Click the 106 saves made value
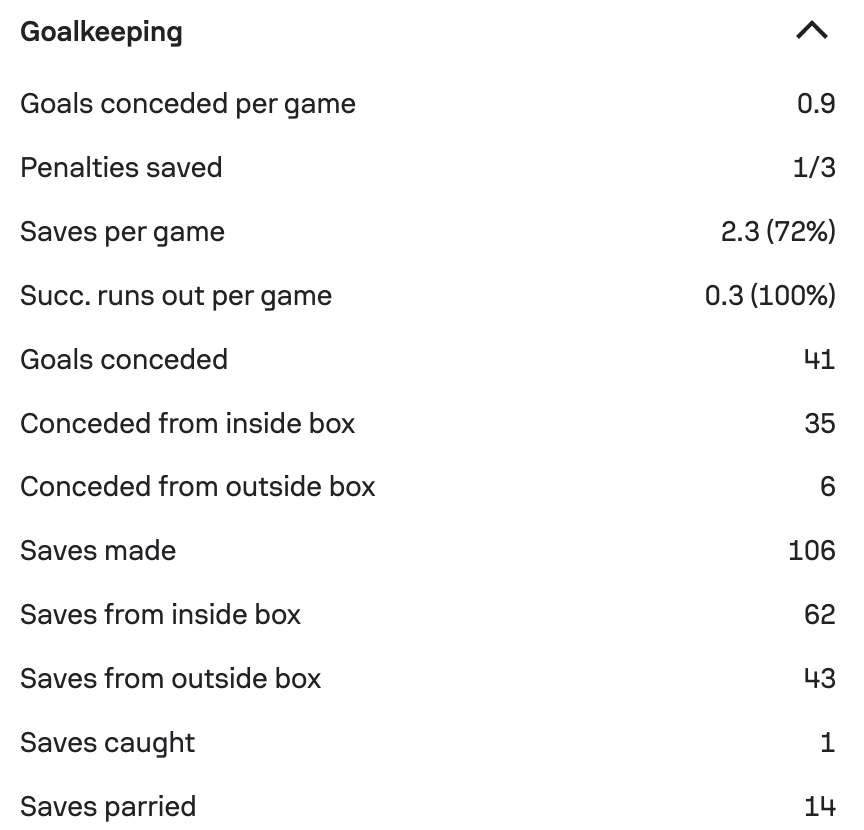The image size is (864, 830). 812,551
